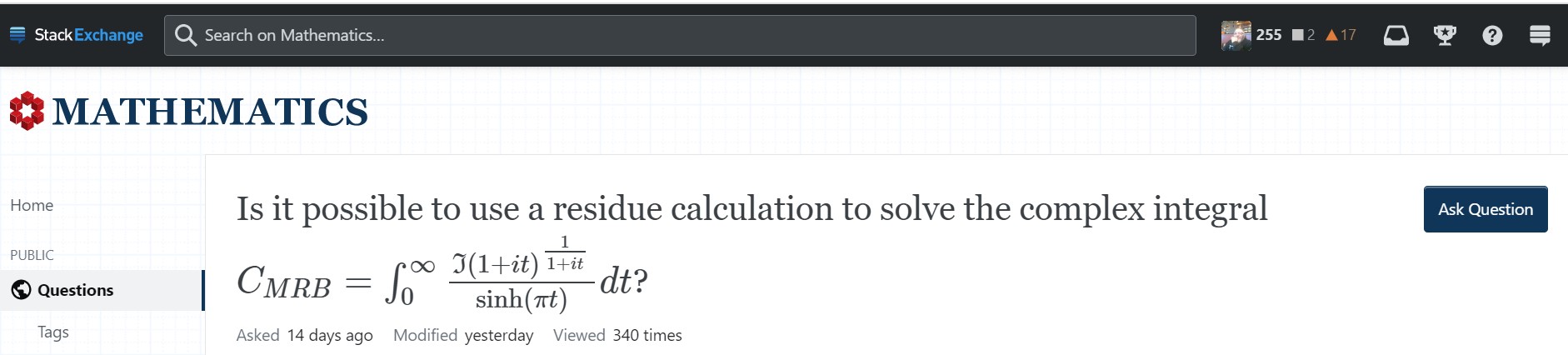Click the globe icon beside Questions
1568x355 pixels.
(21, 290)
